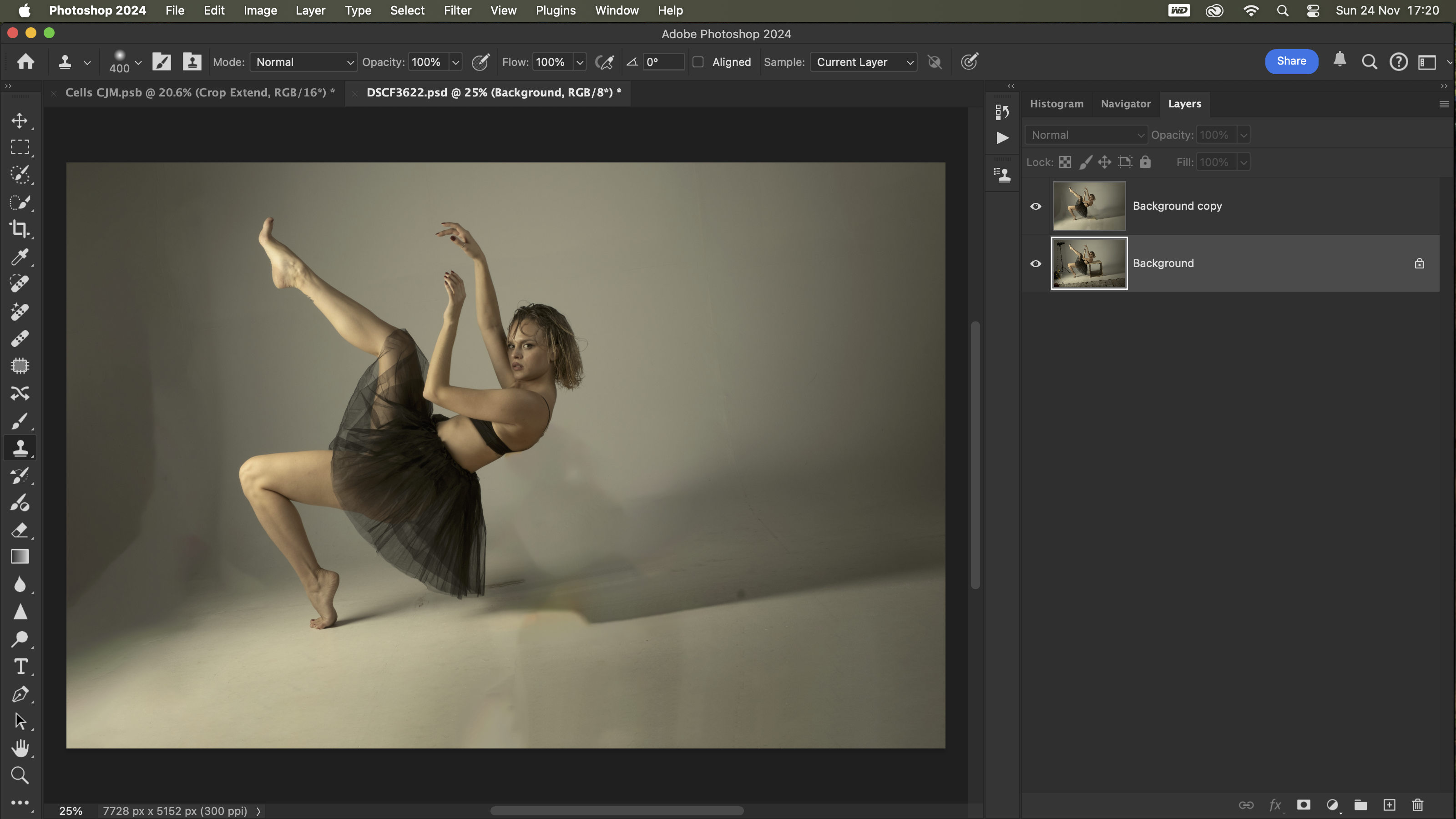This screenshot has height=819, width=1456.
Task: Toggle visibility of Background layer
Action: pos(1036,264)
